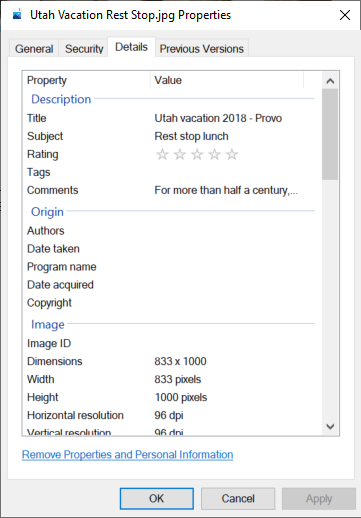Click the Width property label
The width and height of the screenshot is (361, 518).
[41, 379]
